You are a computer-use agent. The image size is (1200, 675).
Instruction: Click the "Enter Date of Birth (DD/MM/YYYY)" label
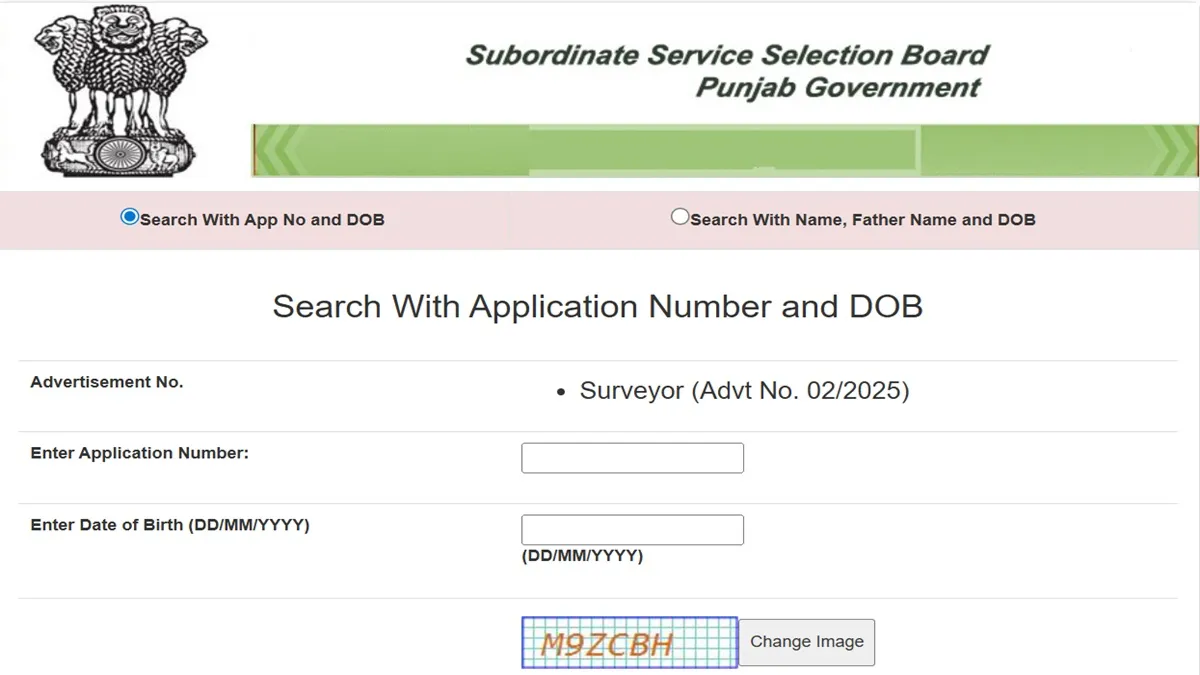[170, 525]
